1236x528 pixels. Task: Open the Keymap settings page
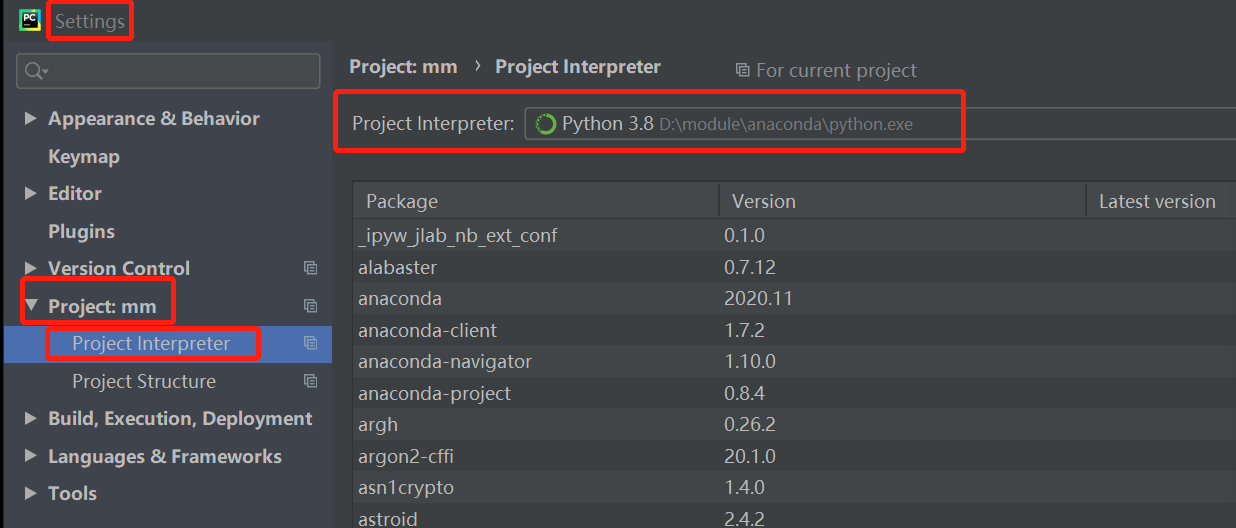tap(84, 156)
